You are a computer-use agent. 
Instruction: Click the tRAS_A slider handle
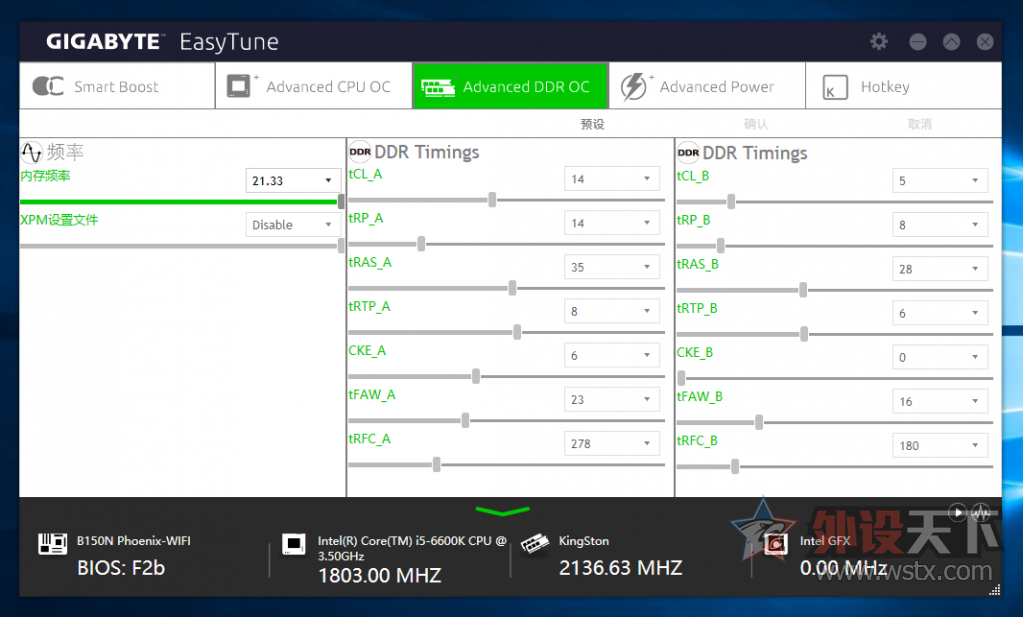coord(512,288)
